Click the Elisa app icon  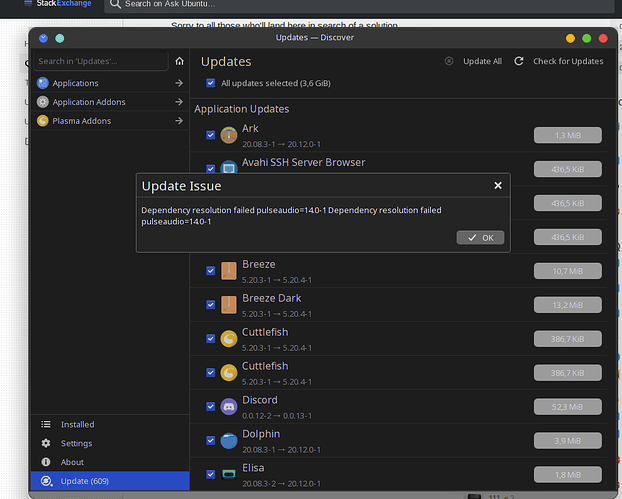click(x=228, y=474)
